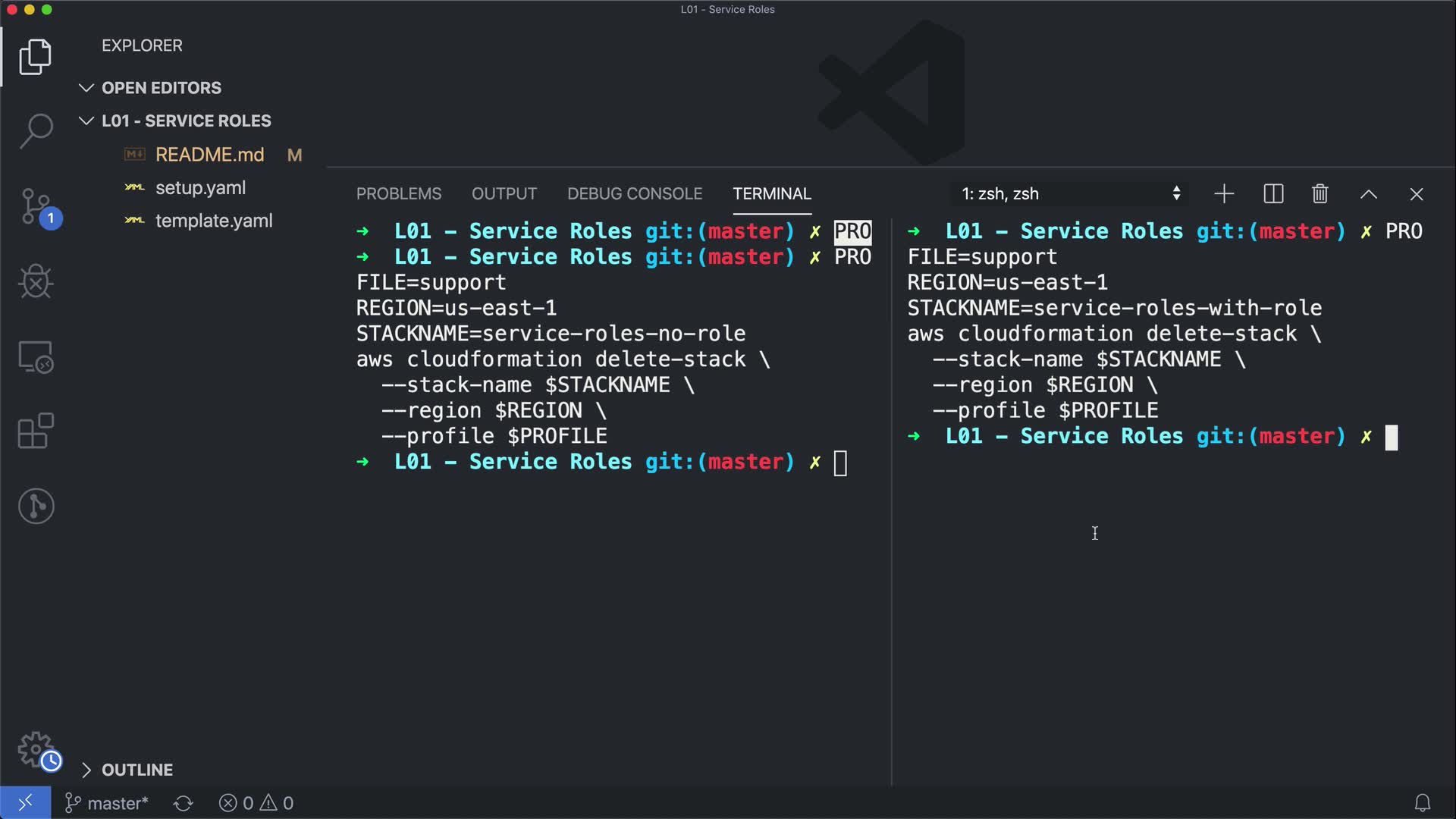Image resolution: width=1456 pixels, height=819 pixels.
Task: Open the terminal selector dropdown '1: zsh, zsh'
Action: pos(1069,194)
